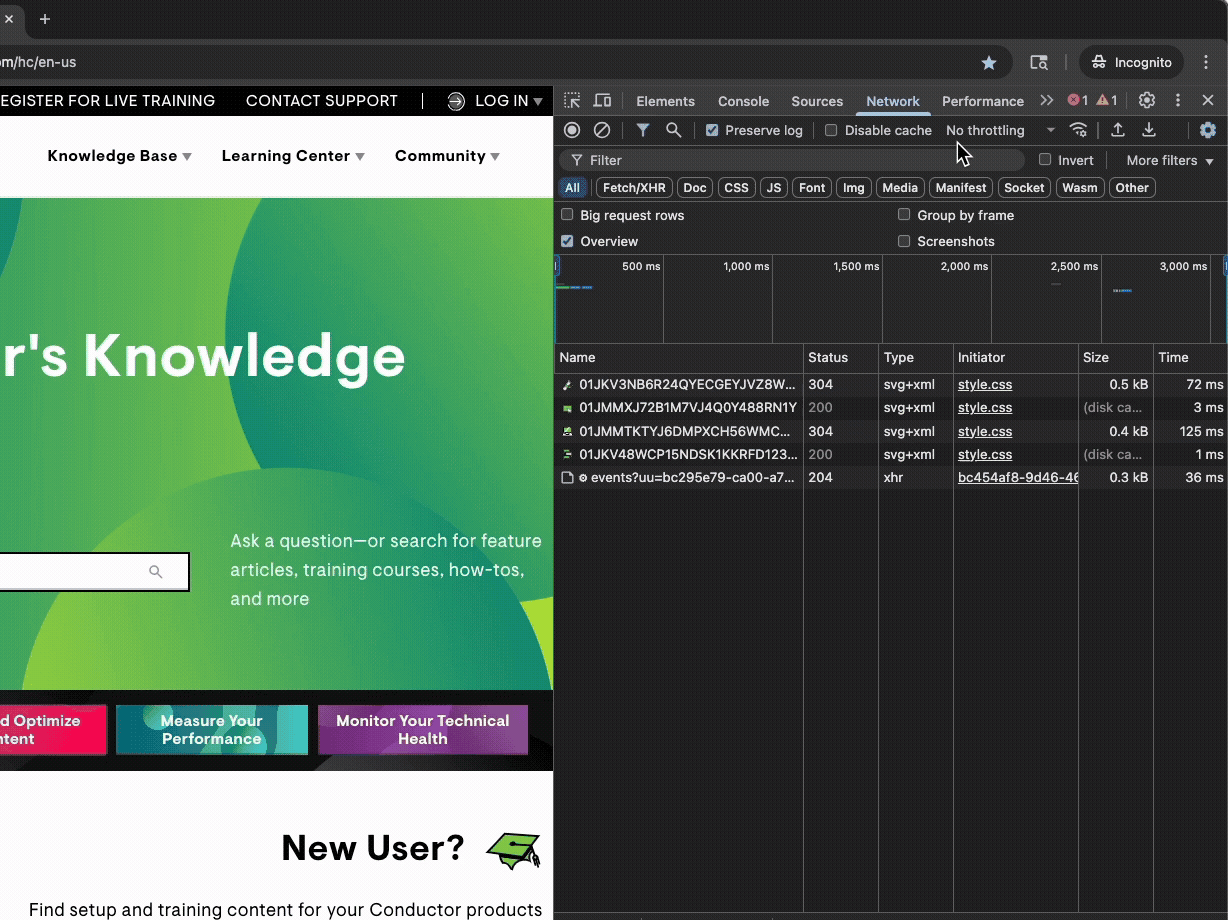Switch to the Console tab
The height and width of the screenshot is (920, 1228).
[743, 101]
